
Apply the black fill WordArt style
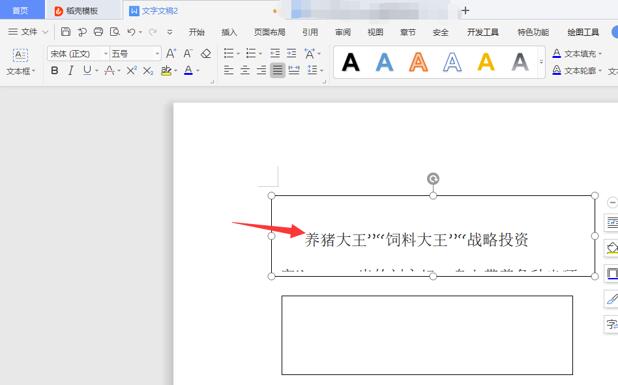click(351, 62)
